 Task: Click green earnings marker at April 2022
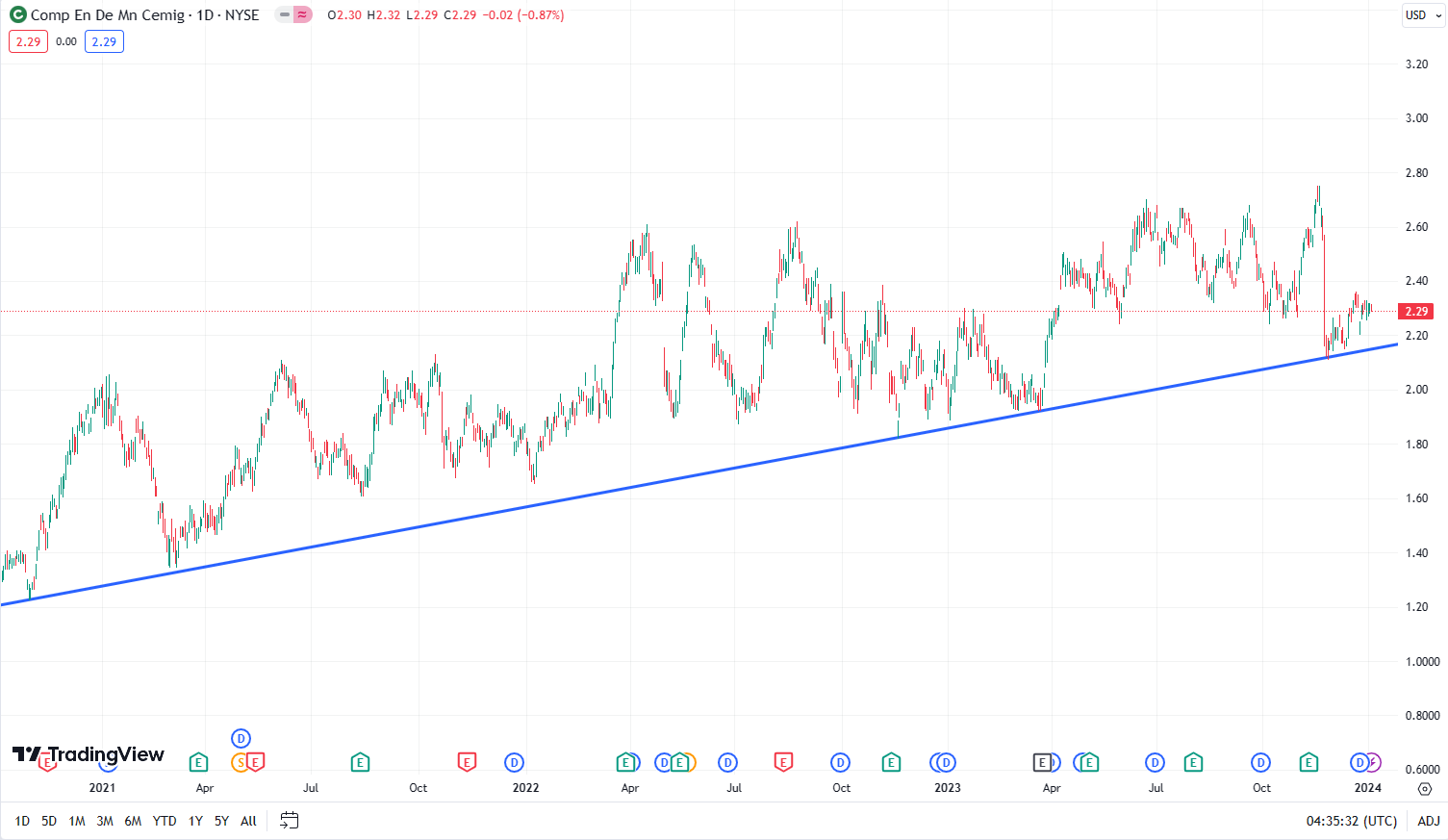point(625,763)
